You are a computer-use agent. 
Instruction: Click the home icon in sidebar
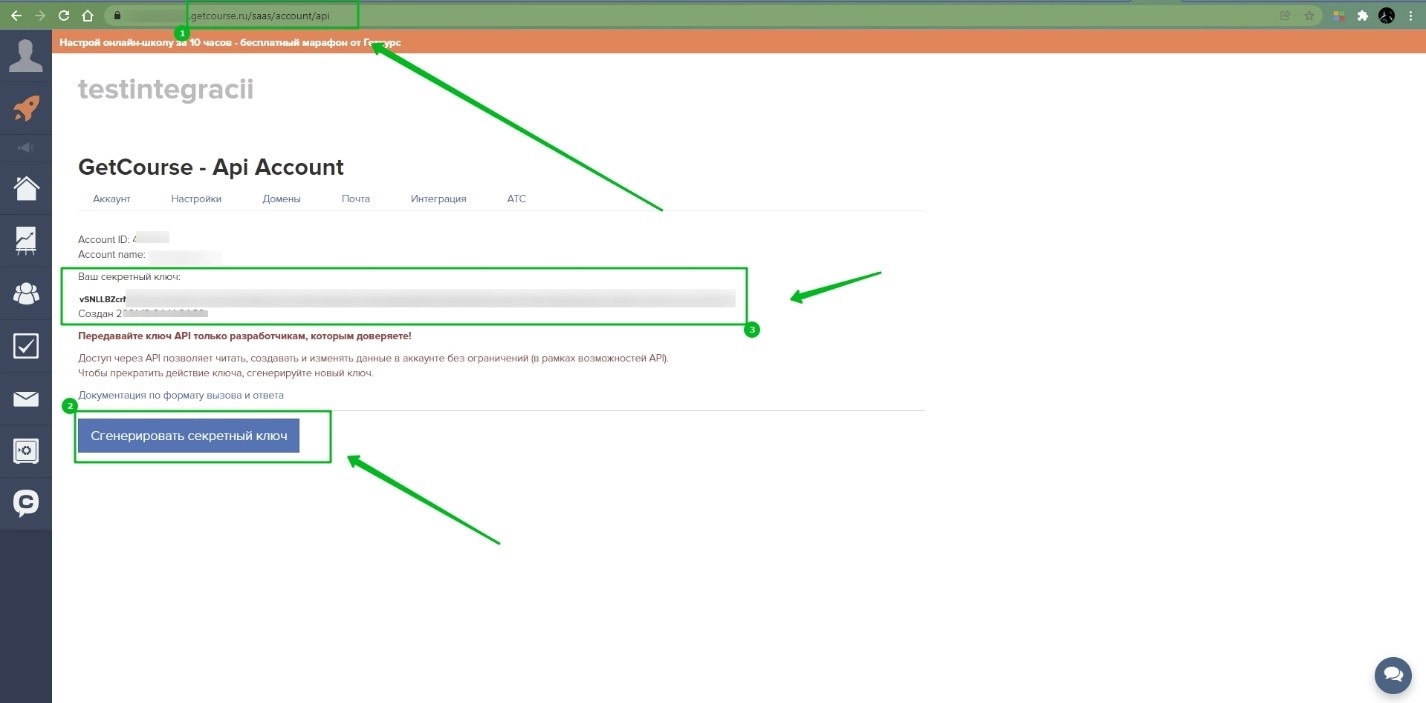click(25, 188)
